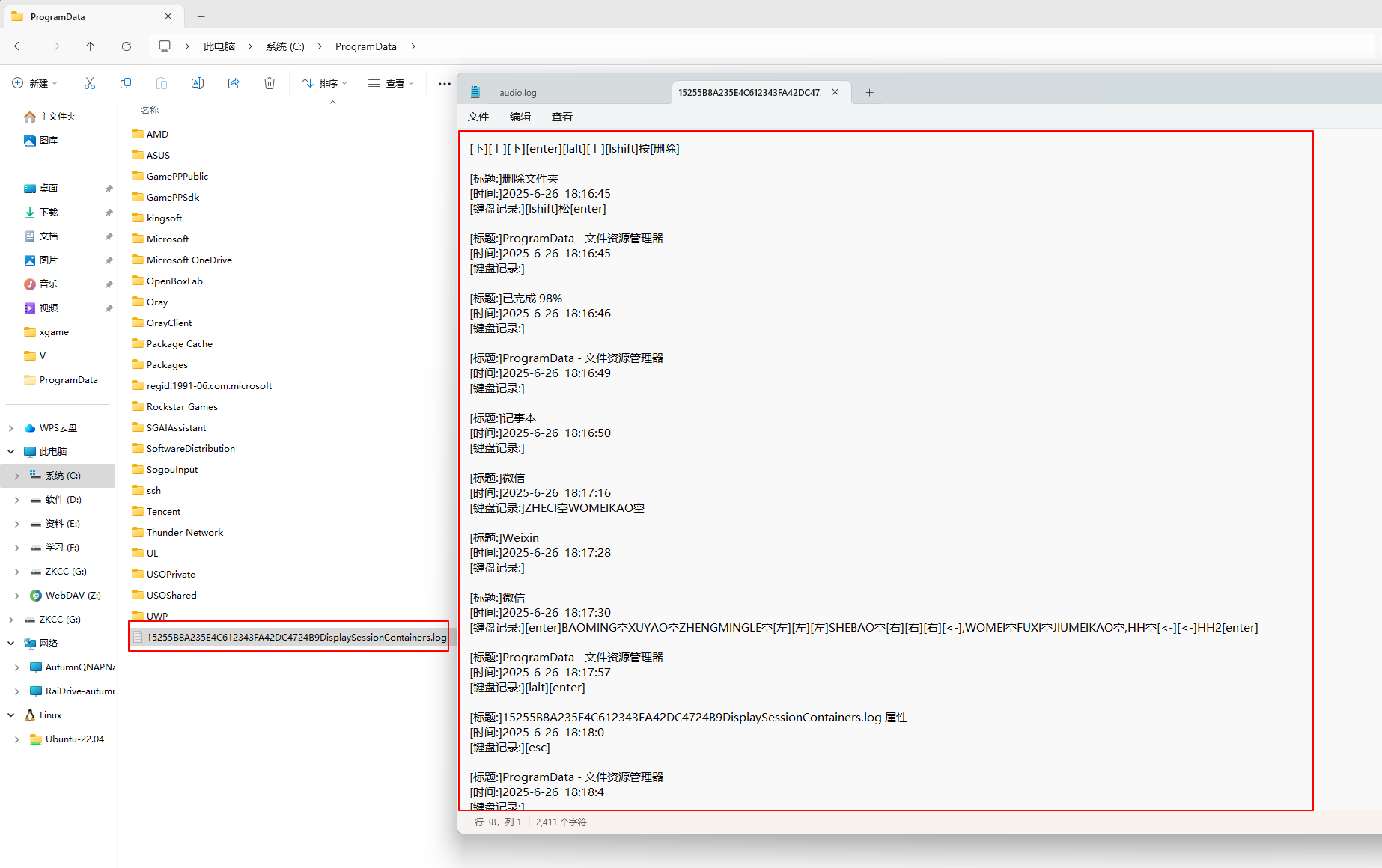Screen dimensions: 1382x868
Task: Click the Share icon in Explorer toolbar
Action: 234,83
